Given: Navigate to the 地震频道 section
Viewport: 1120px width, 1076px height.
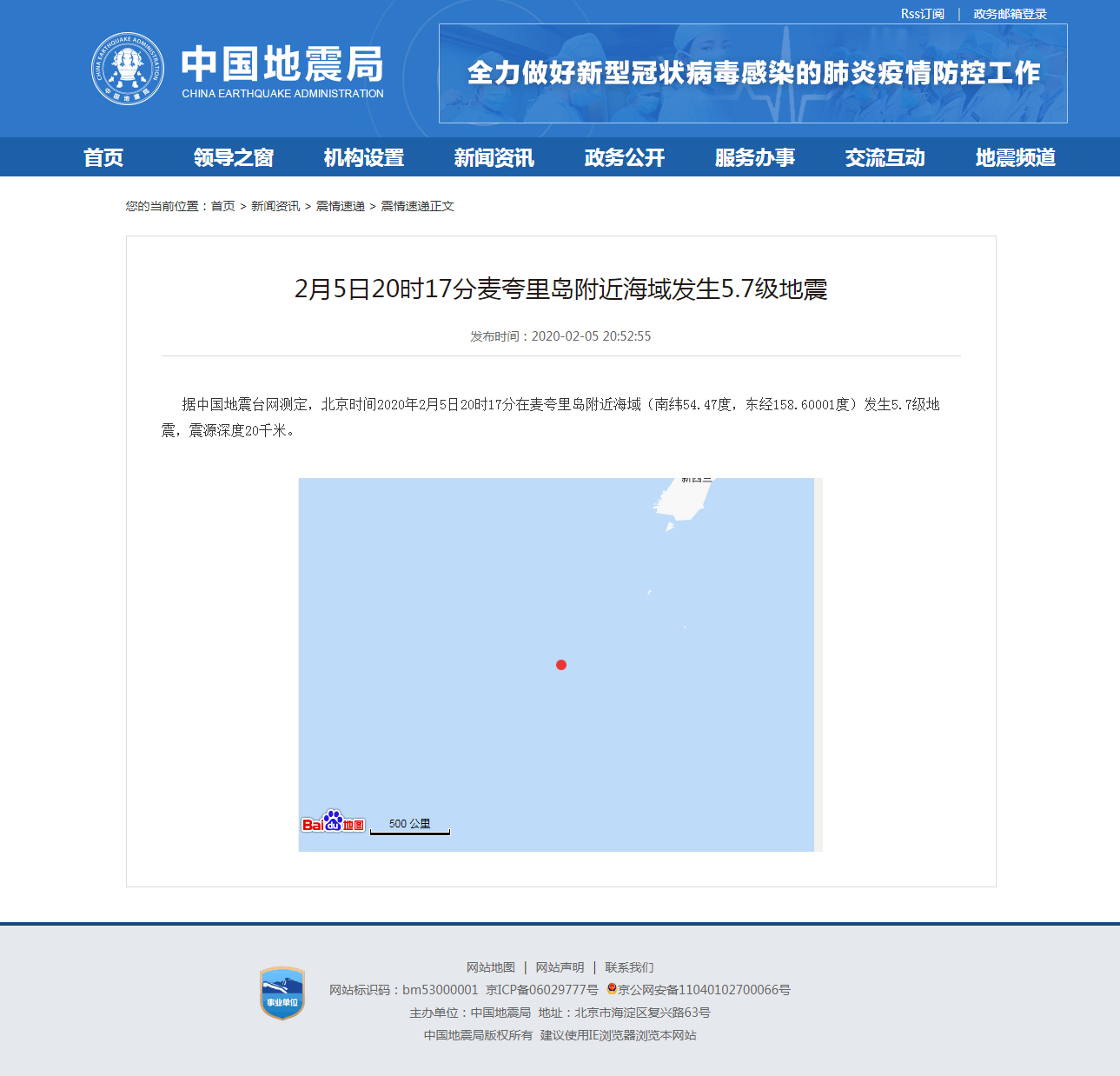Looking at the screenshot, I should (x=1016, y=157).
